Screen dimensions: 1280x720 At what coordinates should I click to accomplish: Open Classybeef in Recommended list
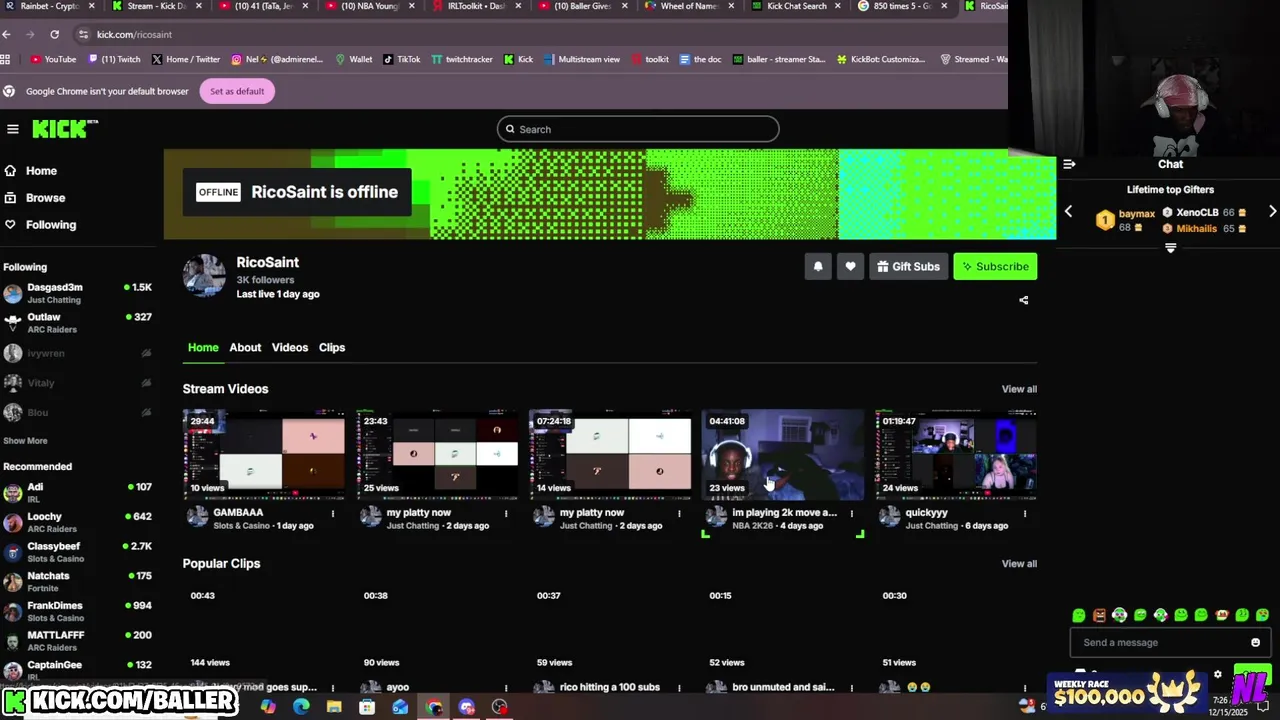click(77, 552)
